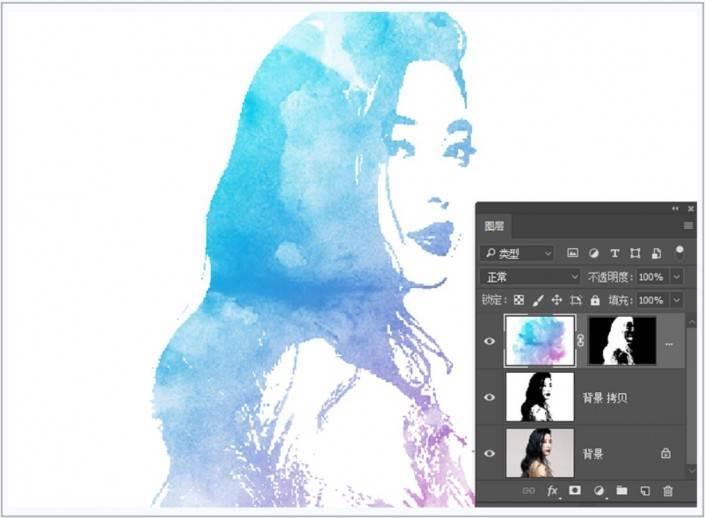Open the 正常 blend mode dropdown
This screenshot has width=705, height=518.
click(x=531, y=277)
